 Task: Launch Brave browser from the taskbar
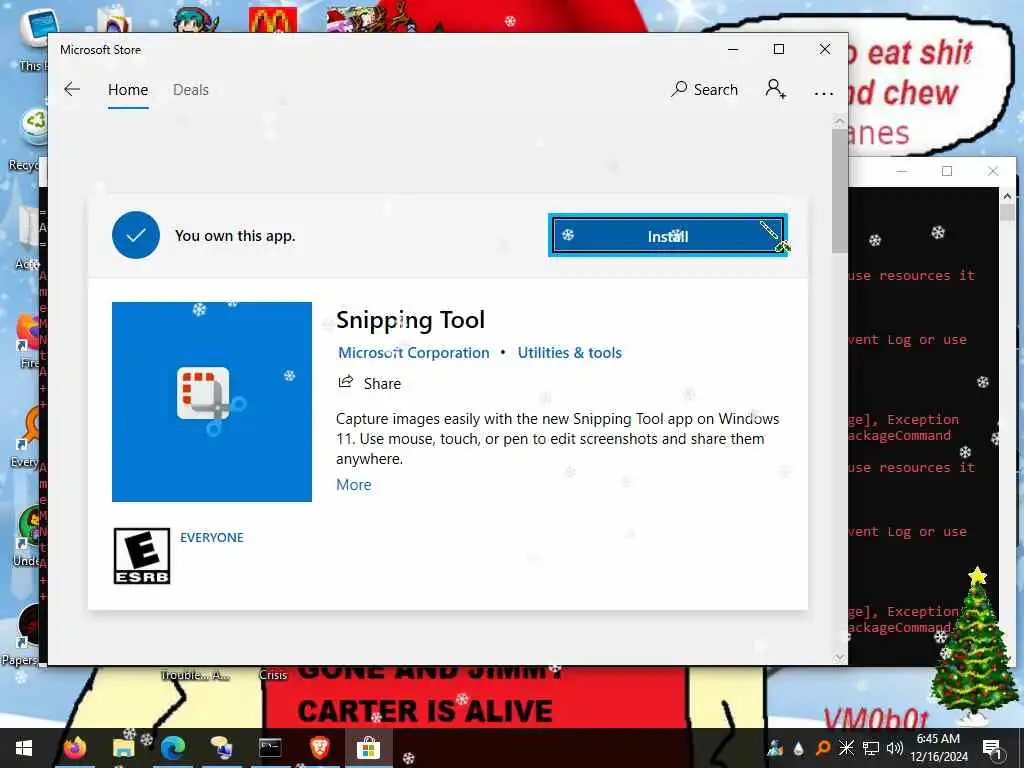(x=319, y=748)
